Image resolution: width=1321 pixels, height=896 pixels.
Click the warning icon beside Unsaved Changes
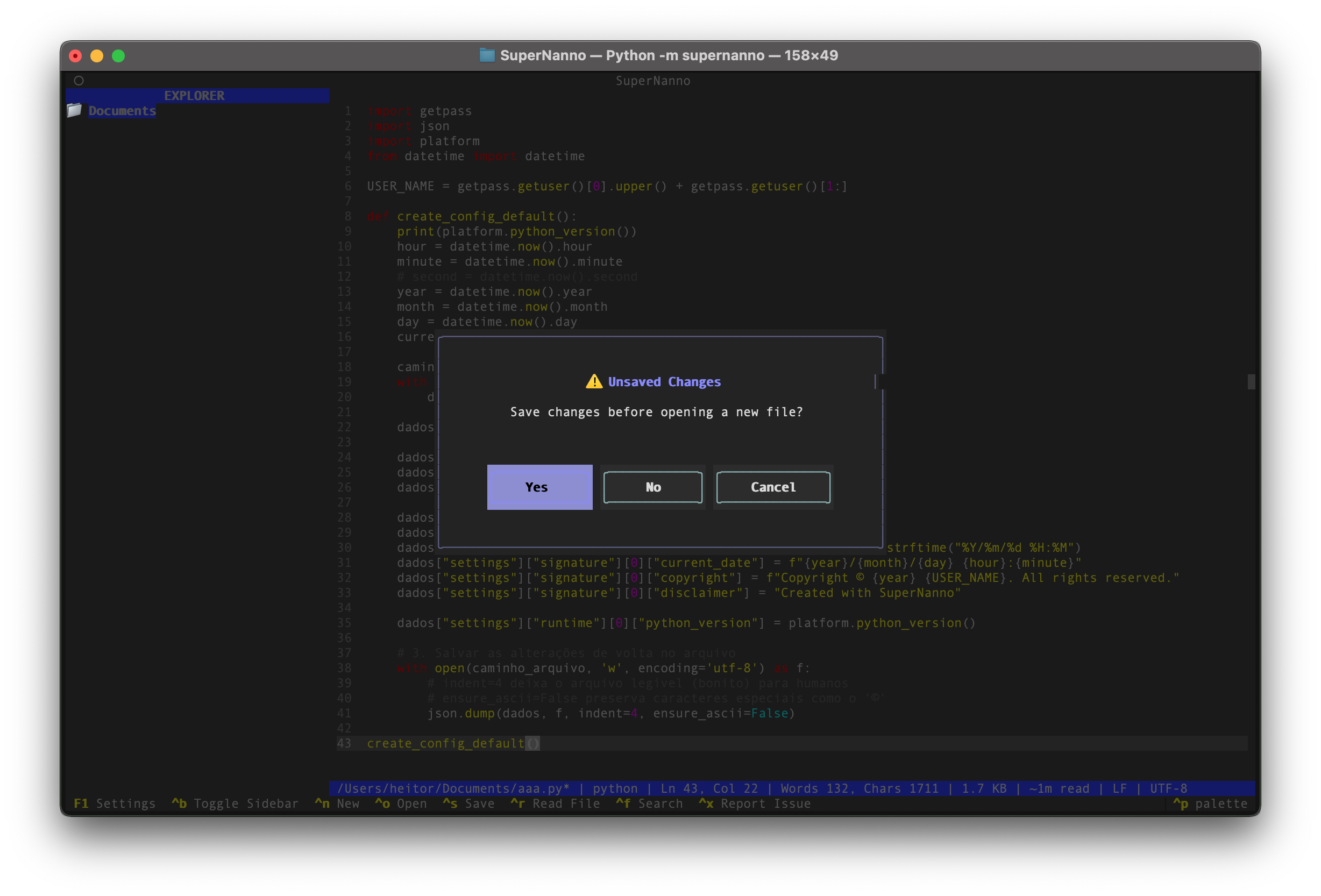coord(594,381)
